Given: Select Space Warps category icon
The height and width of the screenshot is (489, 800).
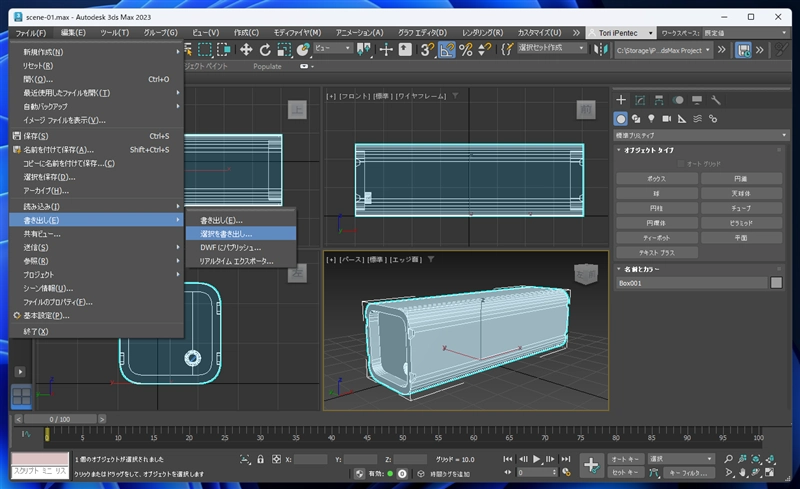Looking at the screenshot, I should click(x=697, y=119).
